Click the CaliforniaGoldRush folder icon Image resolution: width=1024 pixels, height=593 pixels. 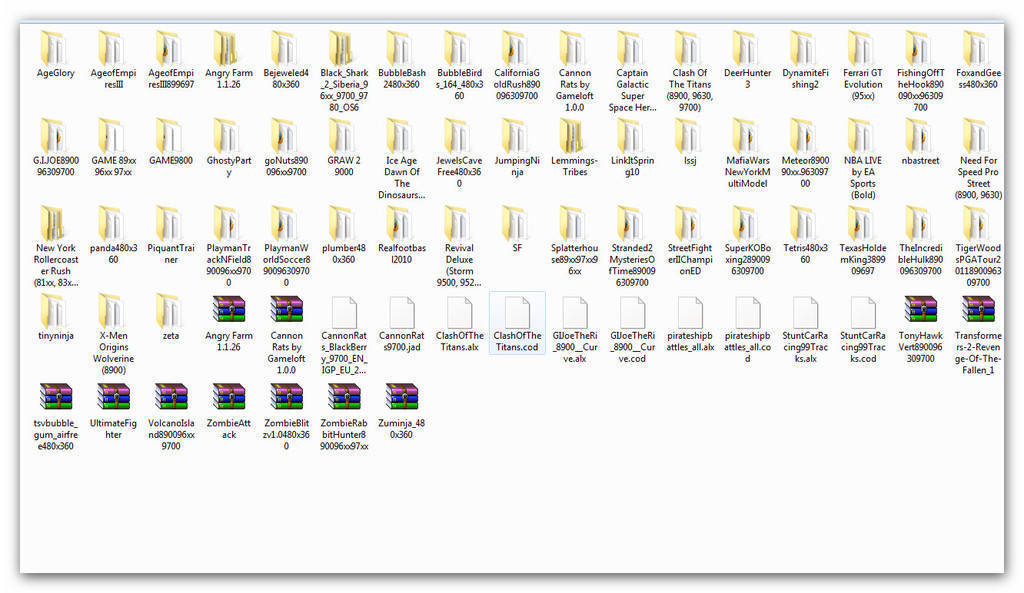pos(517,48)
